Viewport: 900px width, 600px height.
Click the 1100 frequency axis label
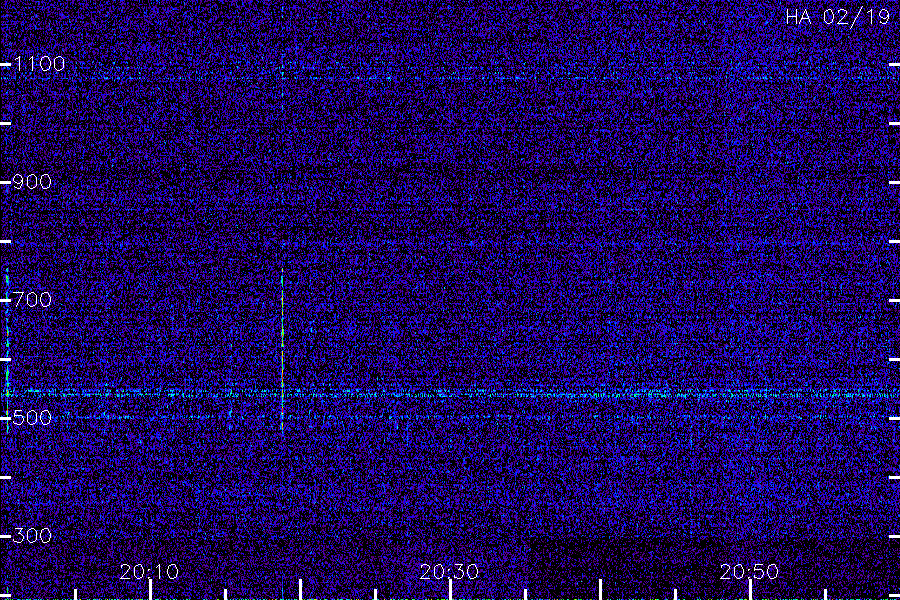tap(39, 64)
